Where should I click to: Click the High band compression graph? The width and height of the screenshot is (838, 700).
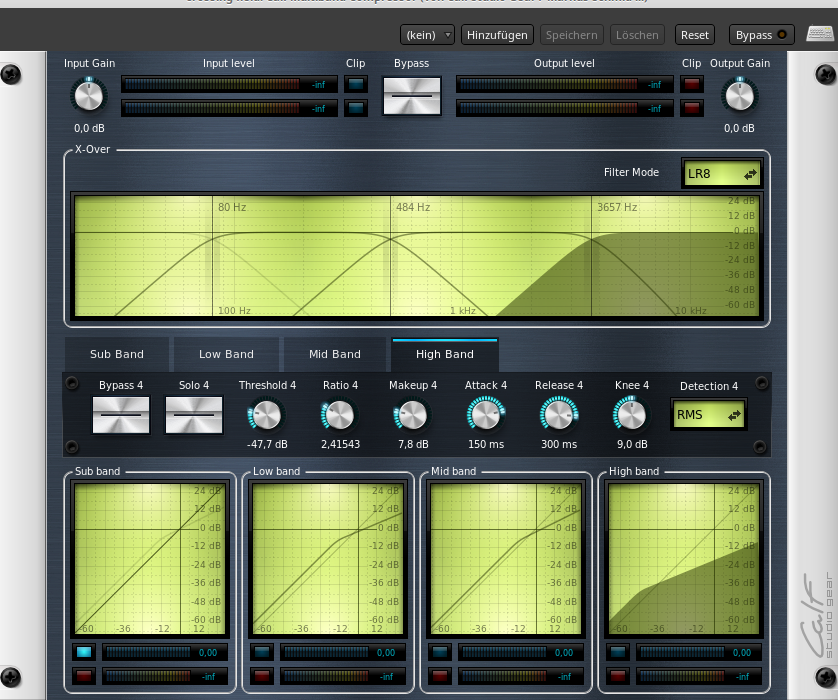coord(684,559)
